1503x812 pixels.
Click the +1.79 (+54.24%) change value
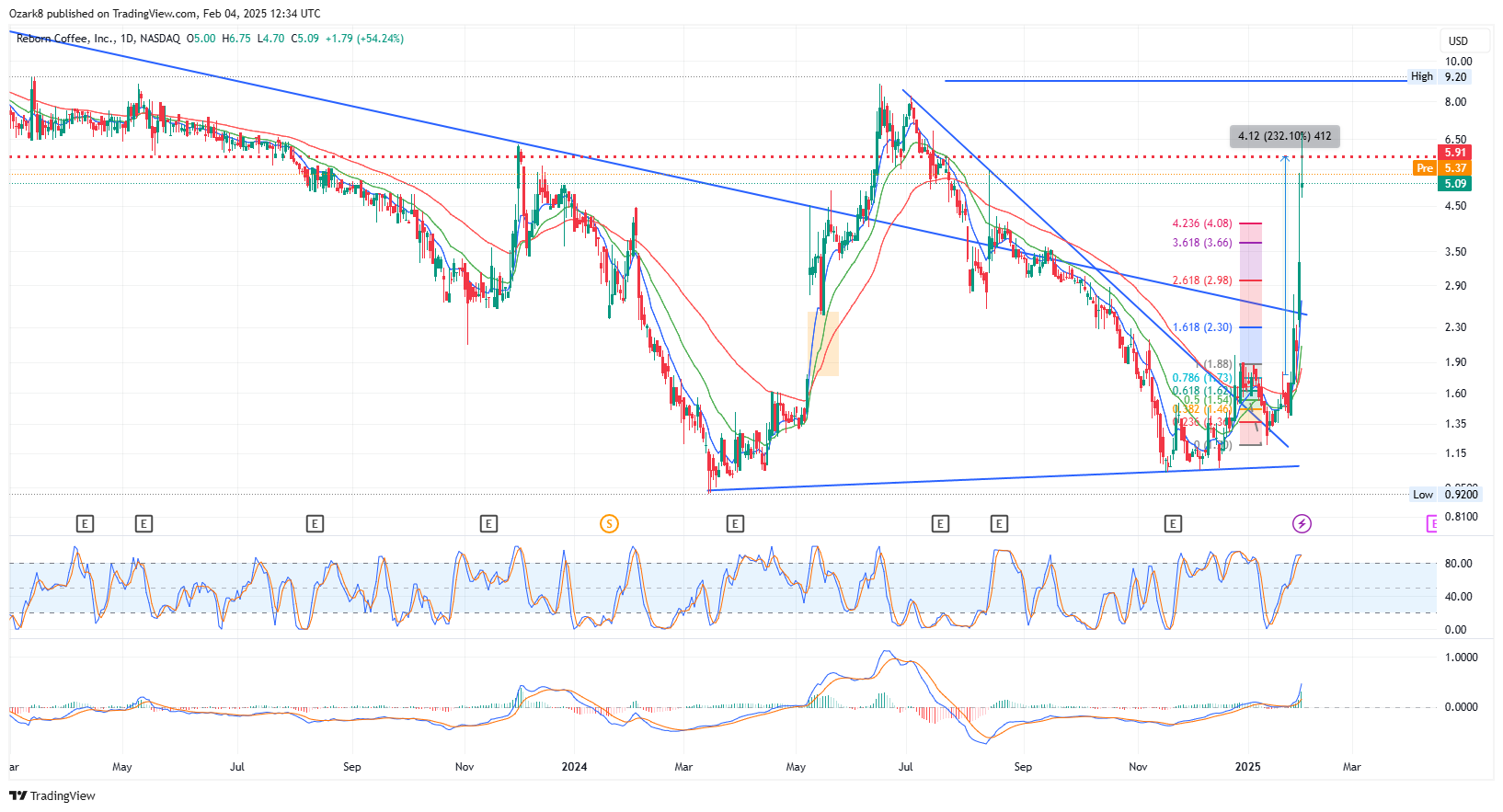point(364,39)
